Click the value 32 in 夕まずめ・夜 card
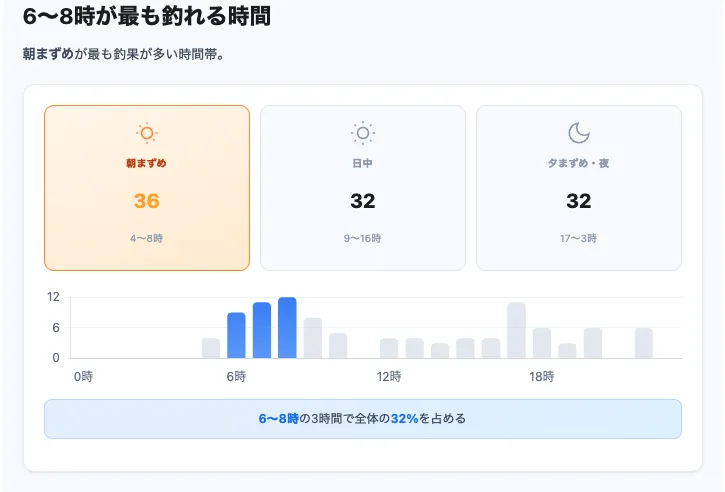Image resolution: width=725 pixels, height=492 pixels. (x=578, y=201)
